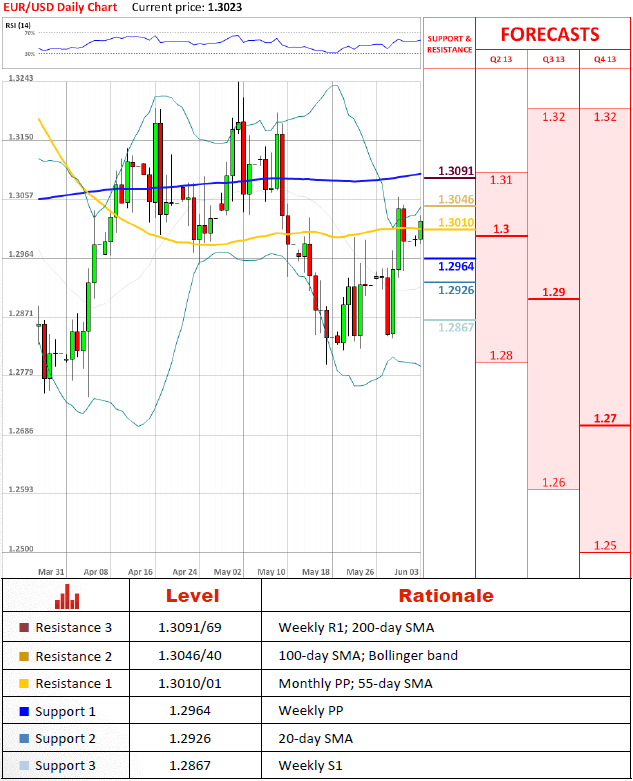Click the 1.2686 price axis label
This screenshot has width=633, height=781.
pyautogui.click(x=21, y=431)
